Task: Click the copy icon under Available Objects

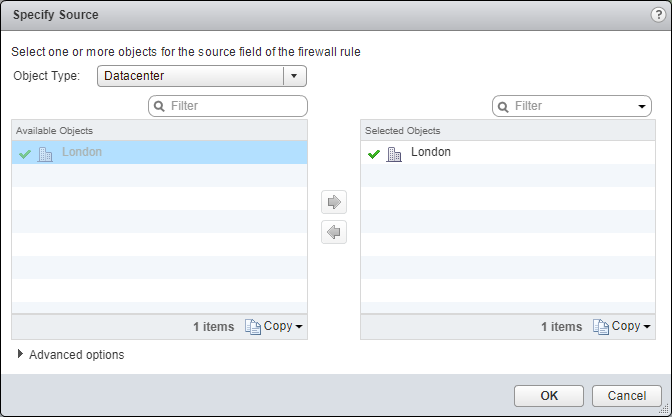Action: pyautogui.click(x=253, y=326)
